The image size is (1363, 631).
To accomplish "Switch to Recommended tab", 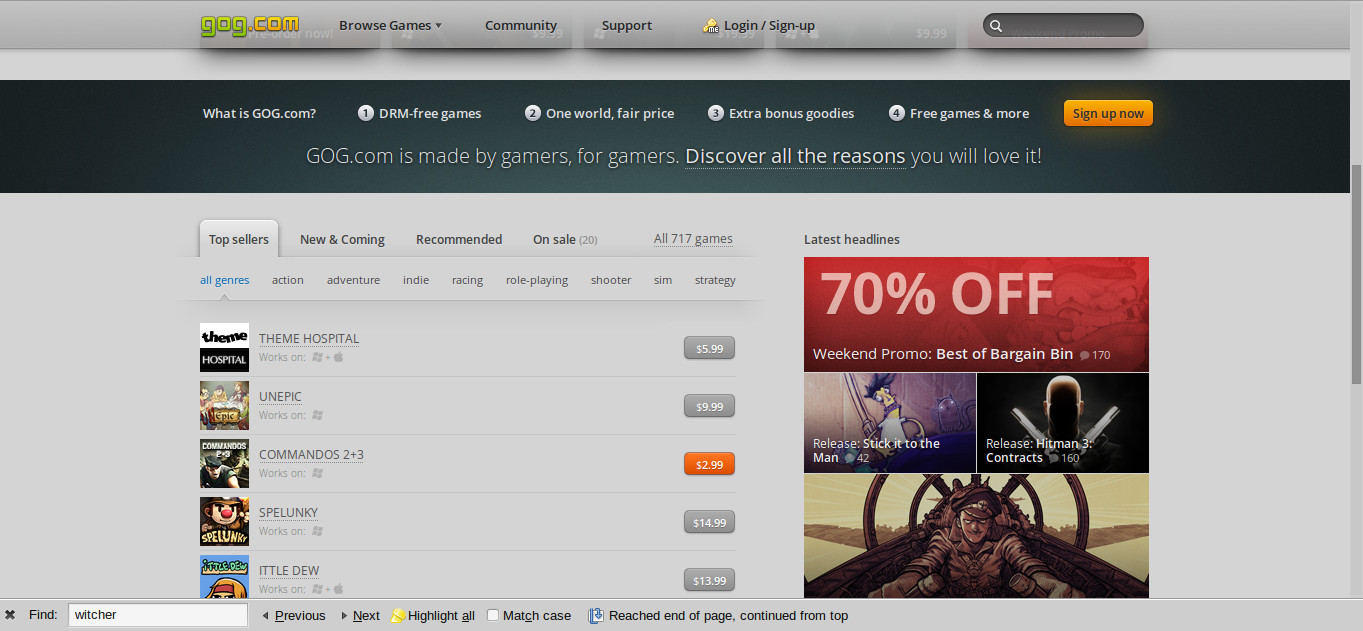I will pyautogui.click(x=459, y=239).
